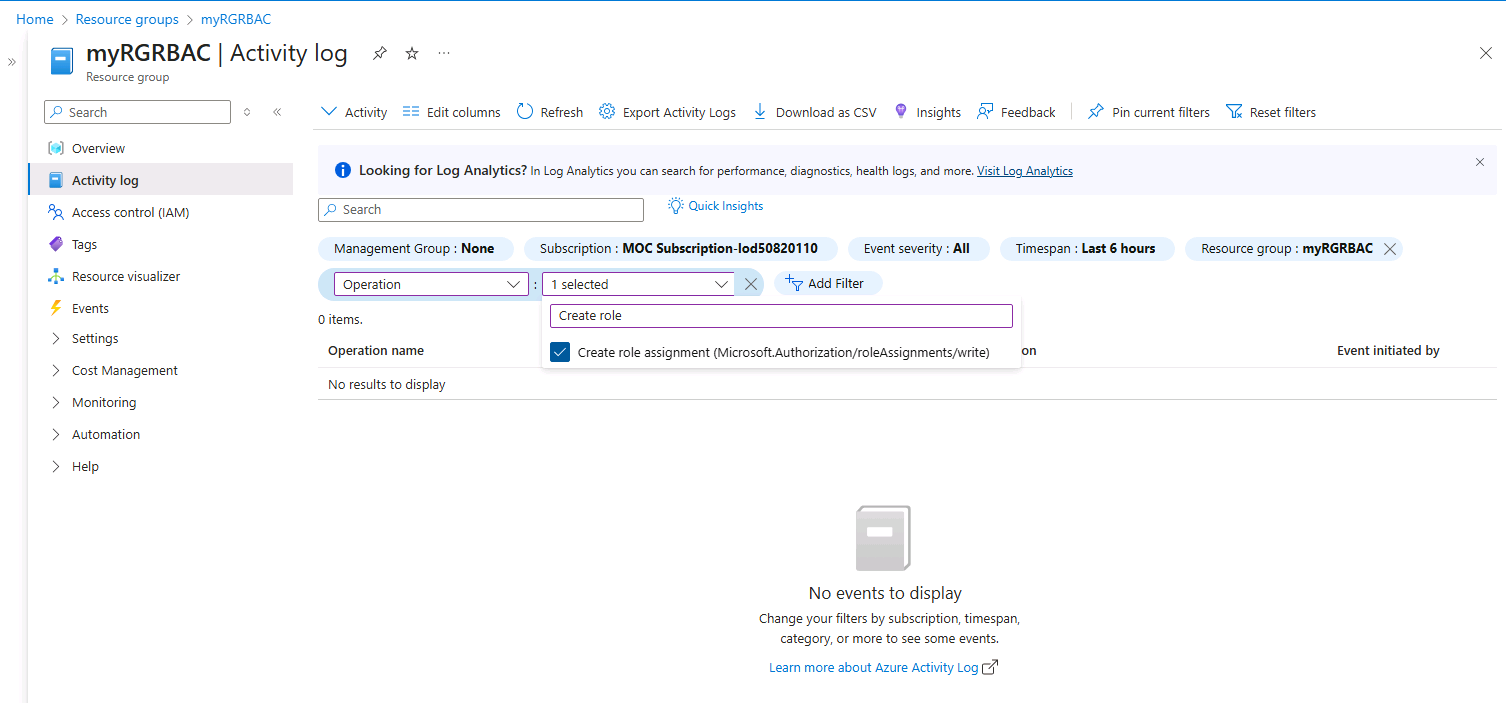Send Feedback about the activity log
This screenshot has height=703, width=1506.
1016,111
